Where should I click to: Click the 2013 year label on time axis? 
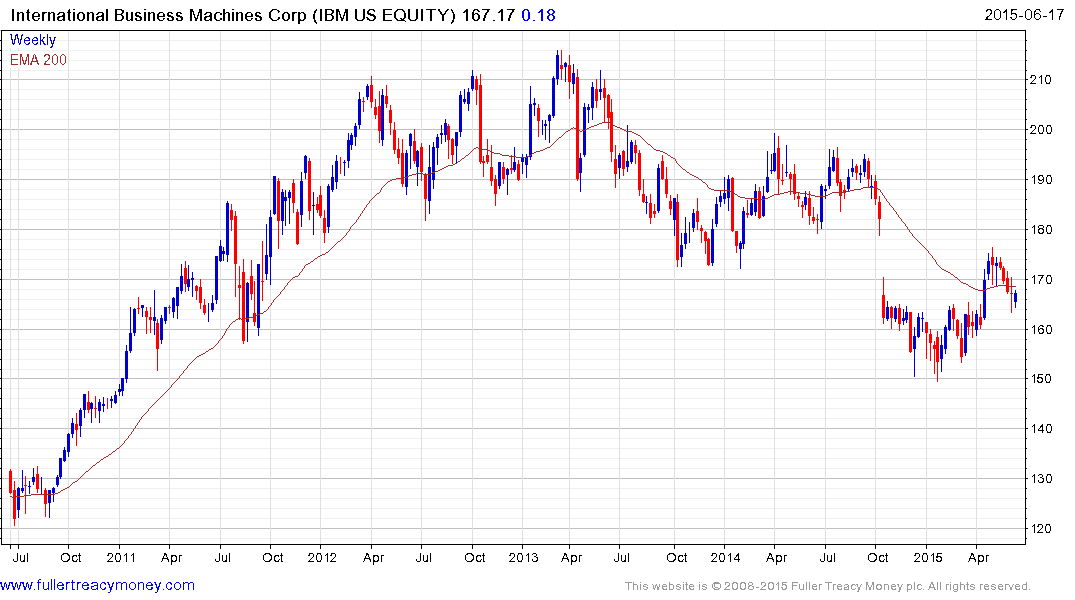[x=523, y=557]
